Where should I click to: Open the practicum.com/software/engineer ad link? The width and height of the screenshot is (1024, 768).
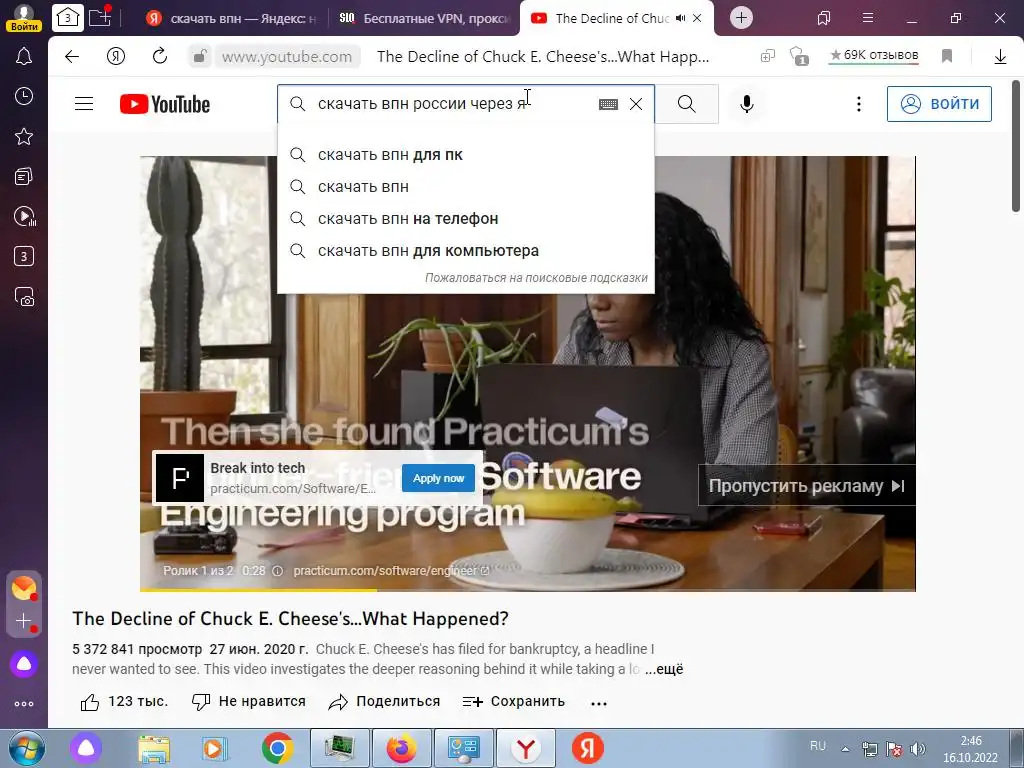tap(391, 571)
